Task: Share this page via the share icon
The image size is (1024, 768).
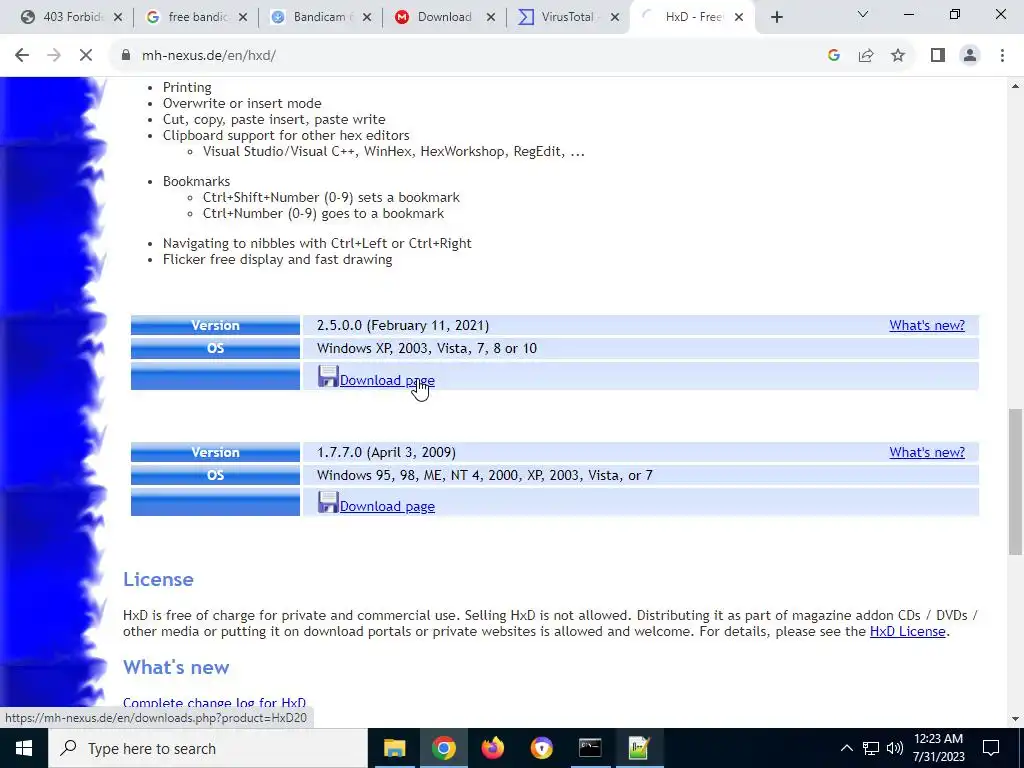Action: 866,56
